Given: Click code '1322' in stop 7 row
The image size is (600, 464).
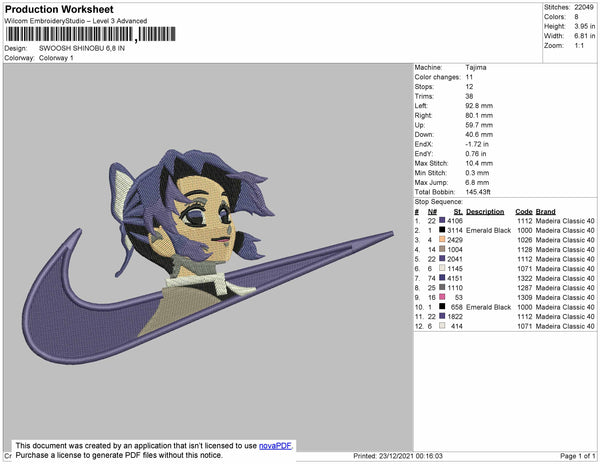Looking at the screenshot, I should 525,278.
